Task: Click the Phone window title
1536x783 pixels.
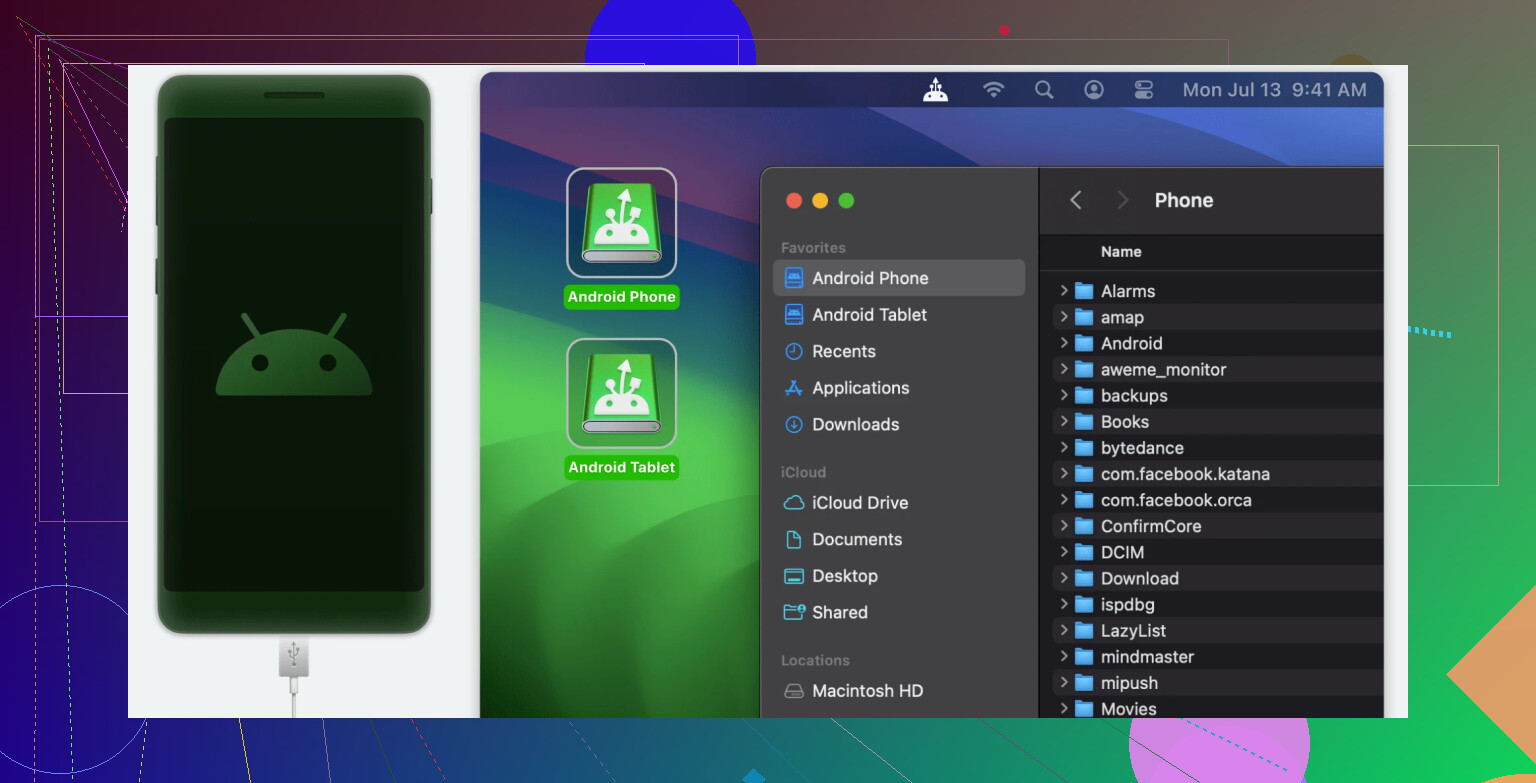Action: tap(1184, 200)
